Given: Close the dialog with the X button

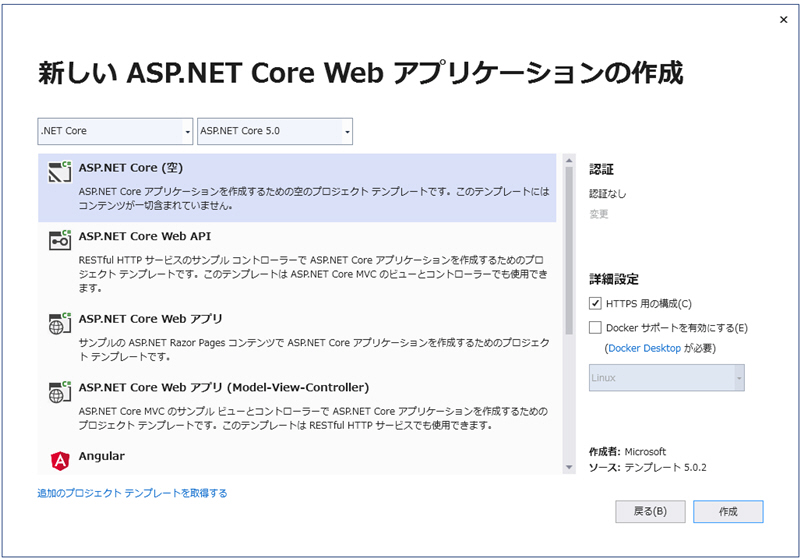Looking at the screenshot, I should 784,19.
